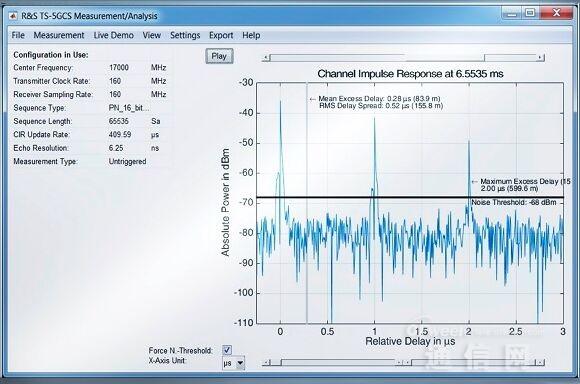580x384 pixels.
Task: Open the File menu
Action: point(18,35)
